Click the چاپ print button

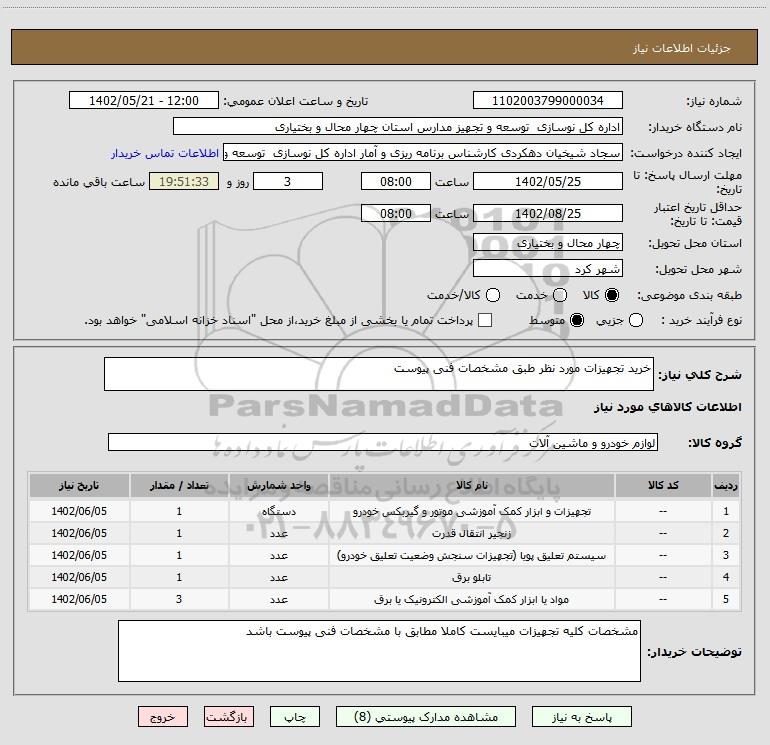295,717
